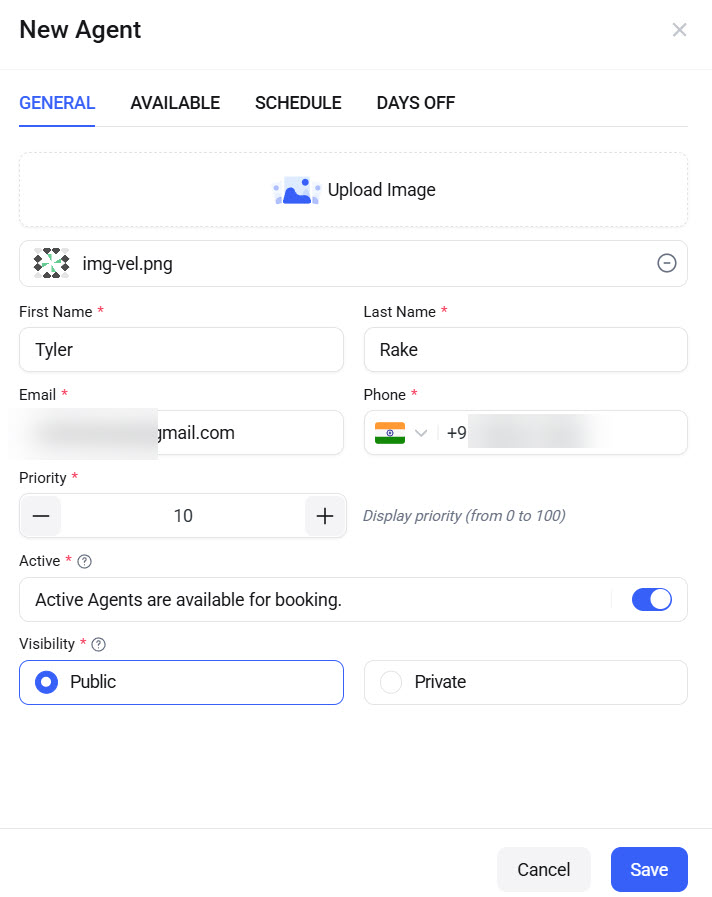Open the SCHEDULE tab
712x897 pixels.
(x=298, y=103)
